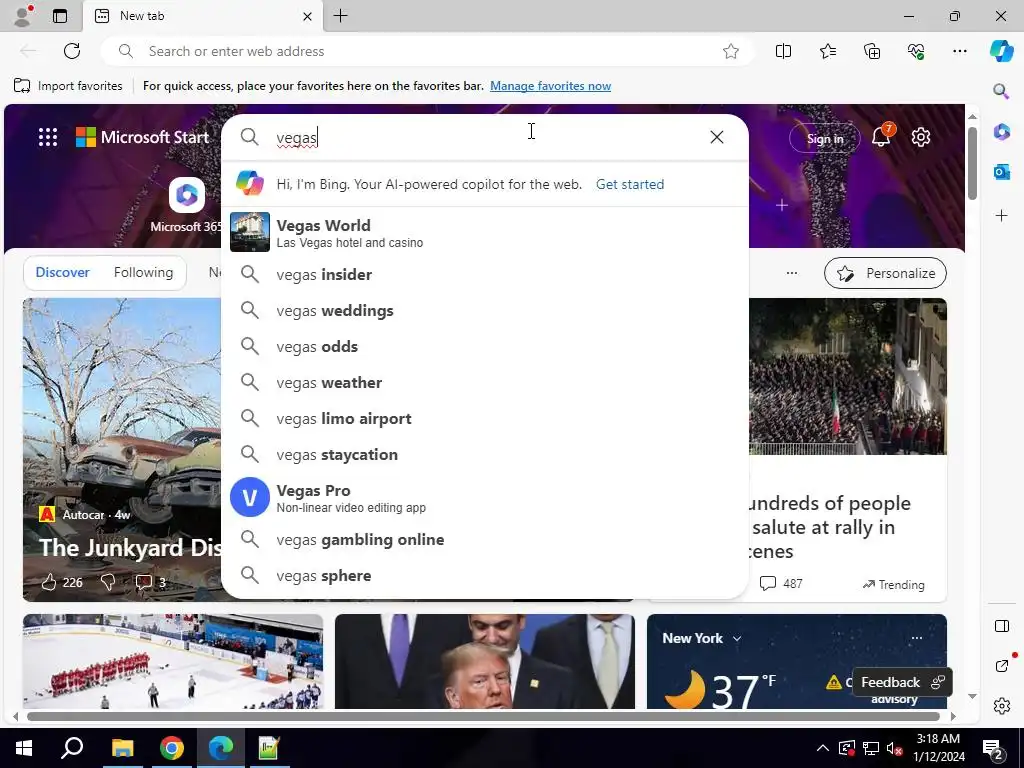Click the horizontal page scrollbar
Screen dimensions: 1024x768
[x=483, y=716]
